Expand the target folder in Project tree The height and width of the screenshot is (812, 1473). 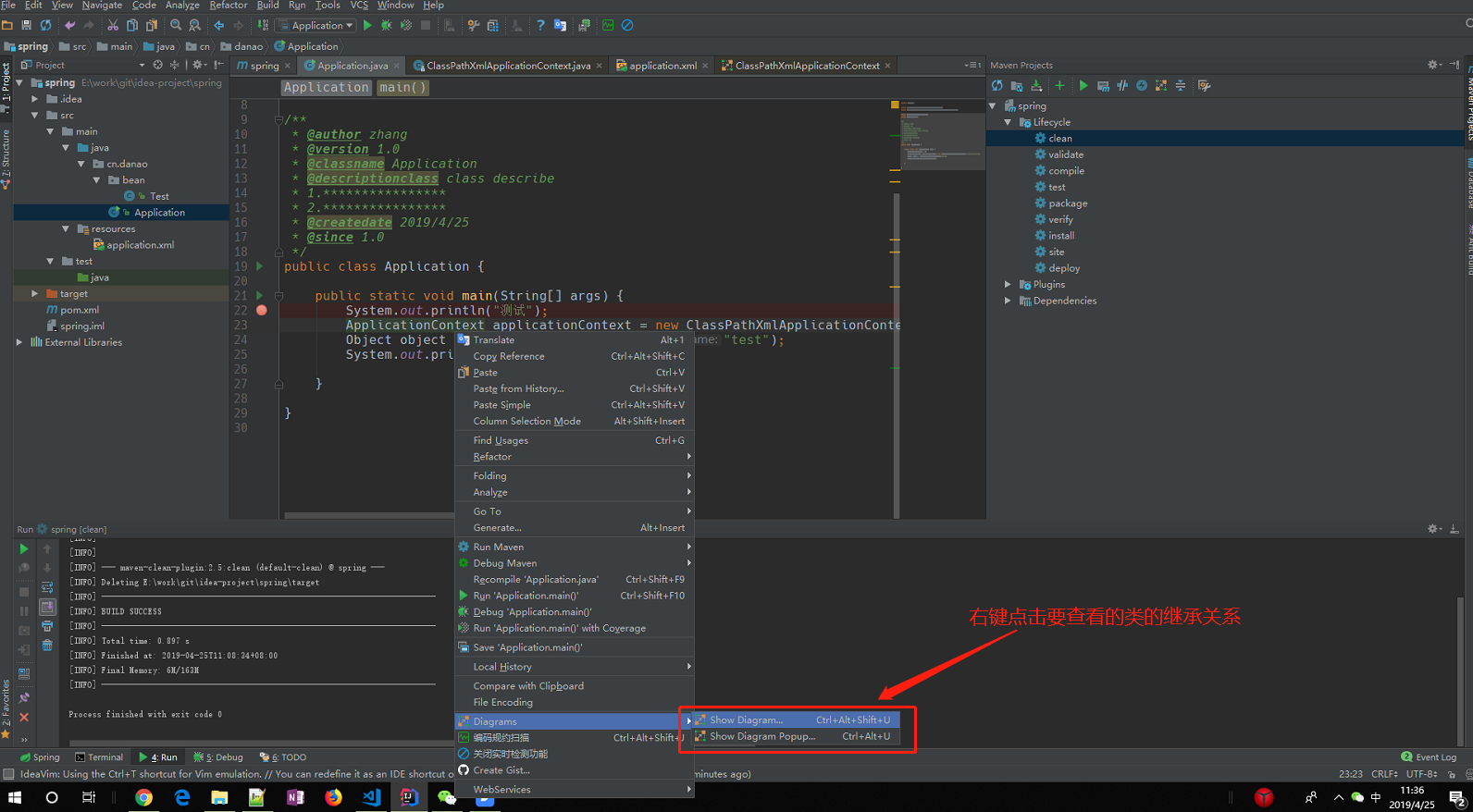pyautogui.click(x=34, y=294)
